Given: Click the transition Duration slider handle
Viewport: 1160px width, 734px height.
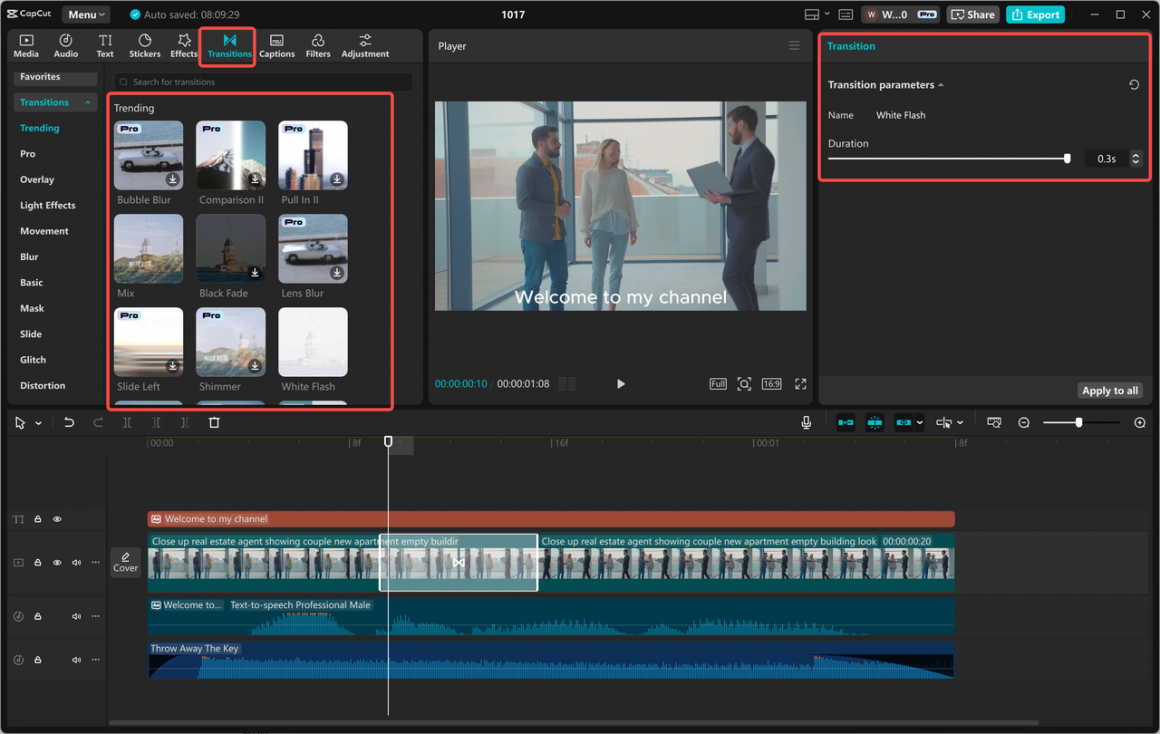Looking at the screenshot, I should pyautogui.click(x=1067, y=159).
